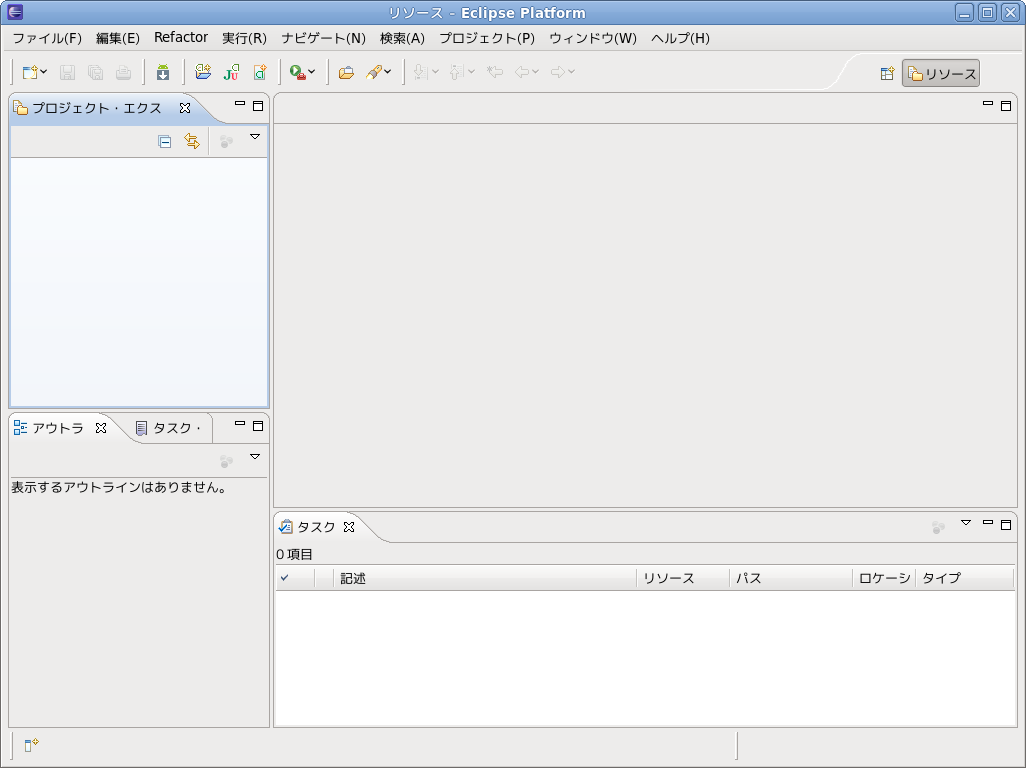
Task: Select the アウトラ outline tab
Action: [58, 428]
